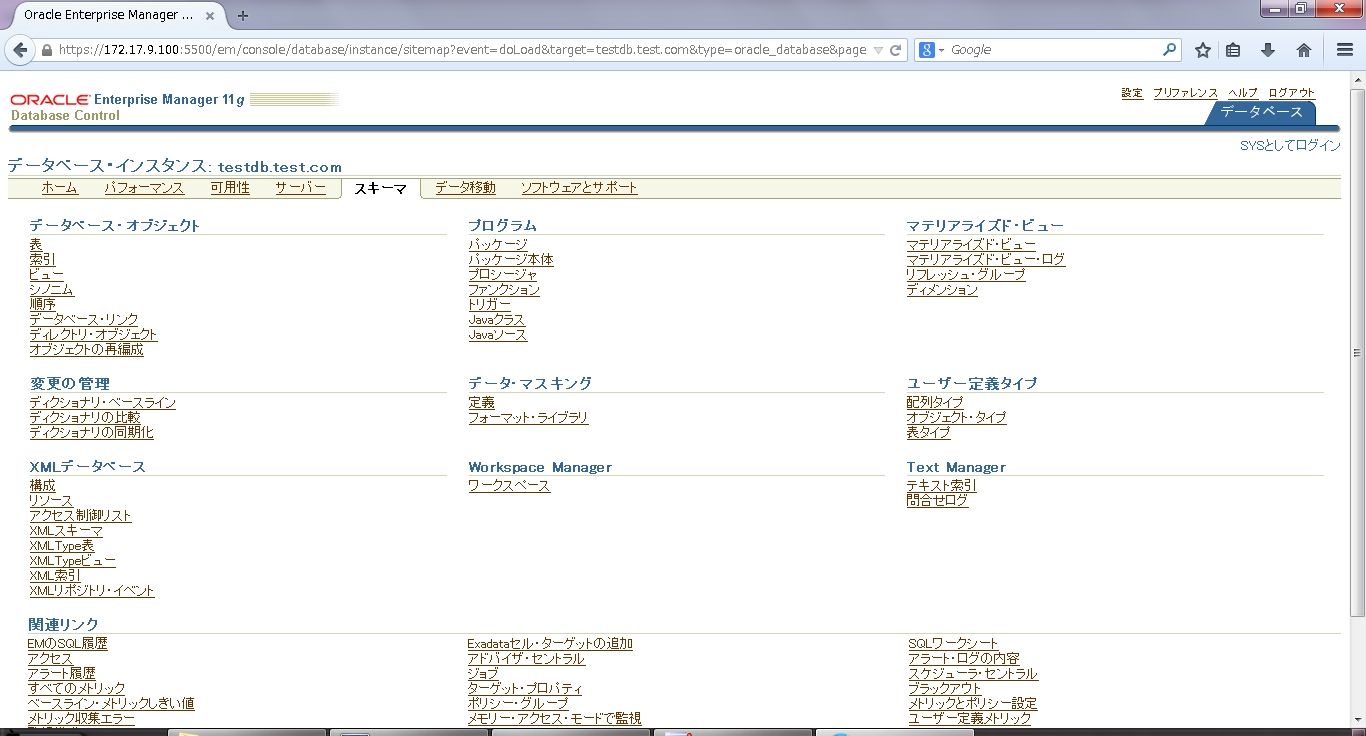Open the 配列タイプ link

tap(935, 403)
